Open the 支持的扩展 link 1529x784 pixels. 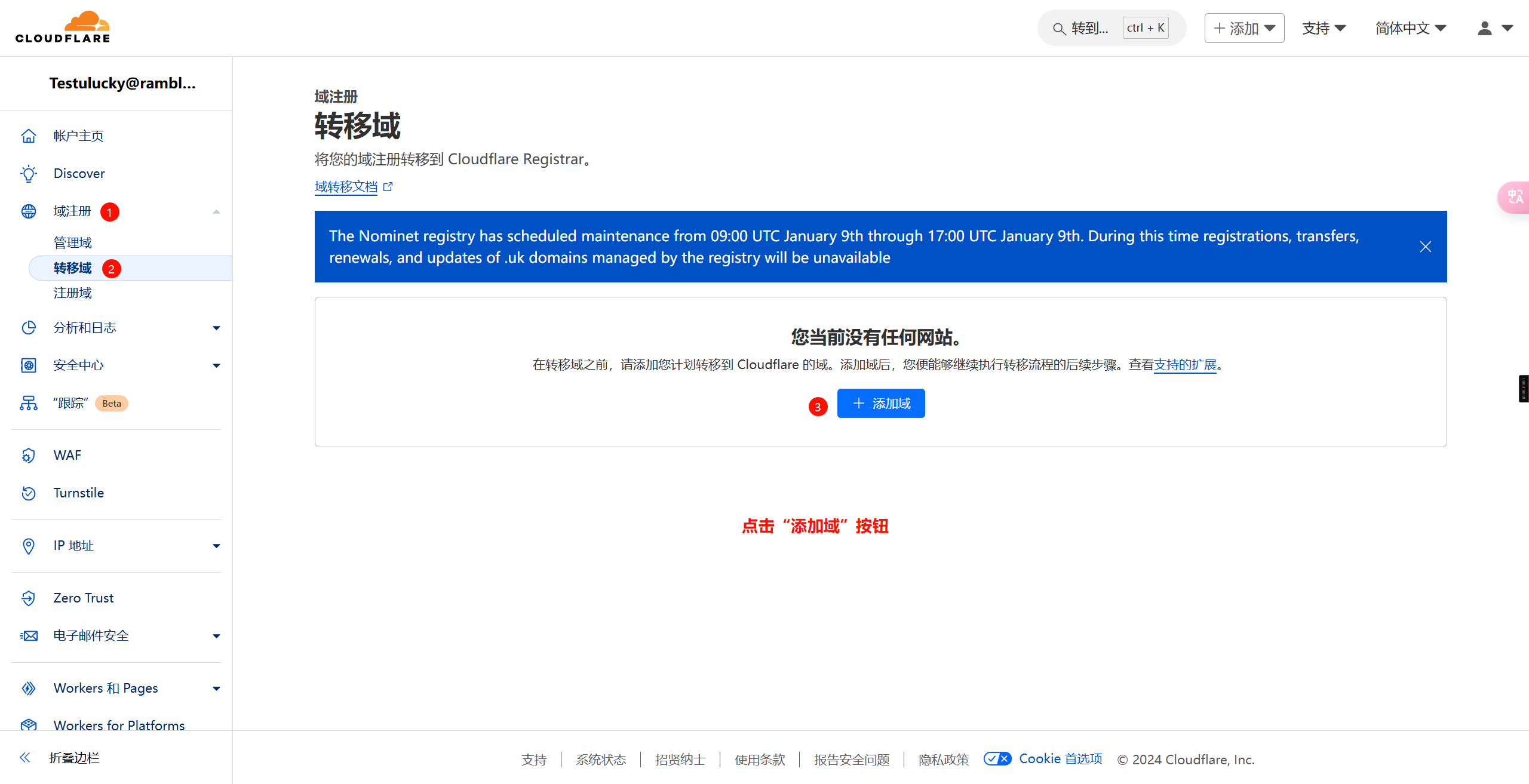point(1185,365)
